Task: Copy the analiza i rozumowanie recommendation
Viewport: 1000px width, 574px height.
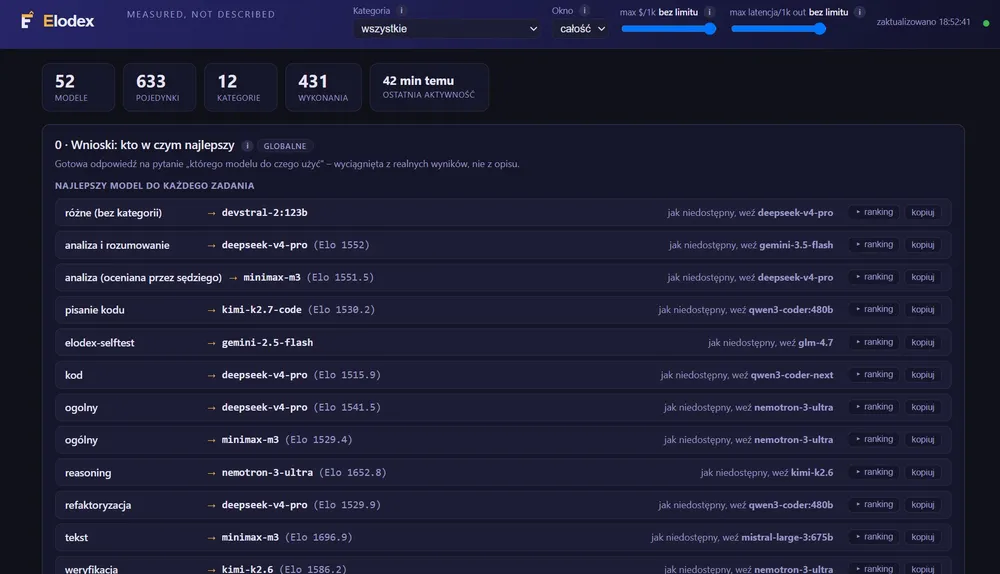Action: point(922,245)
